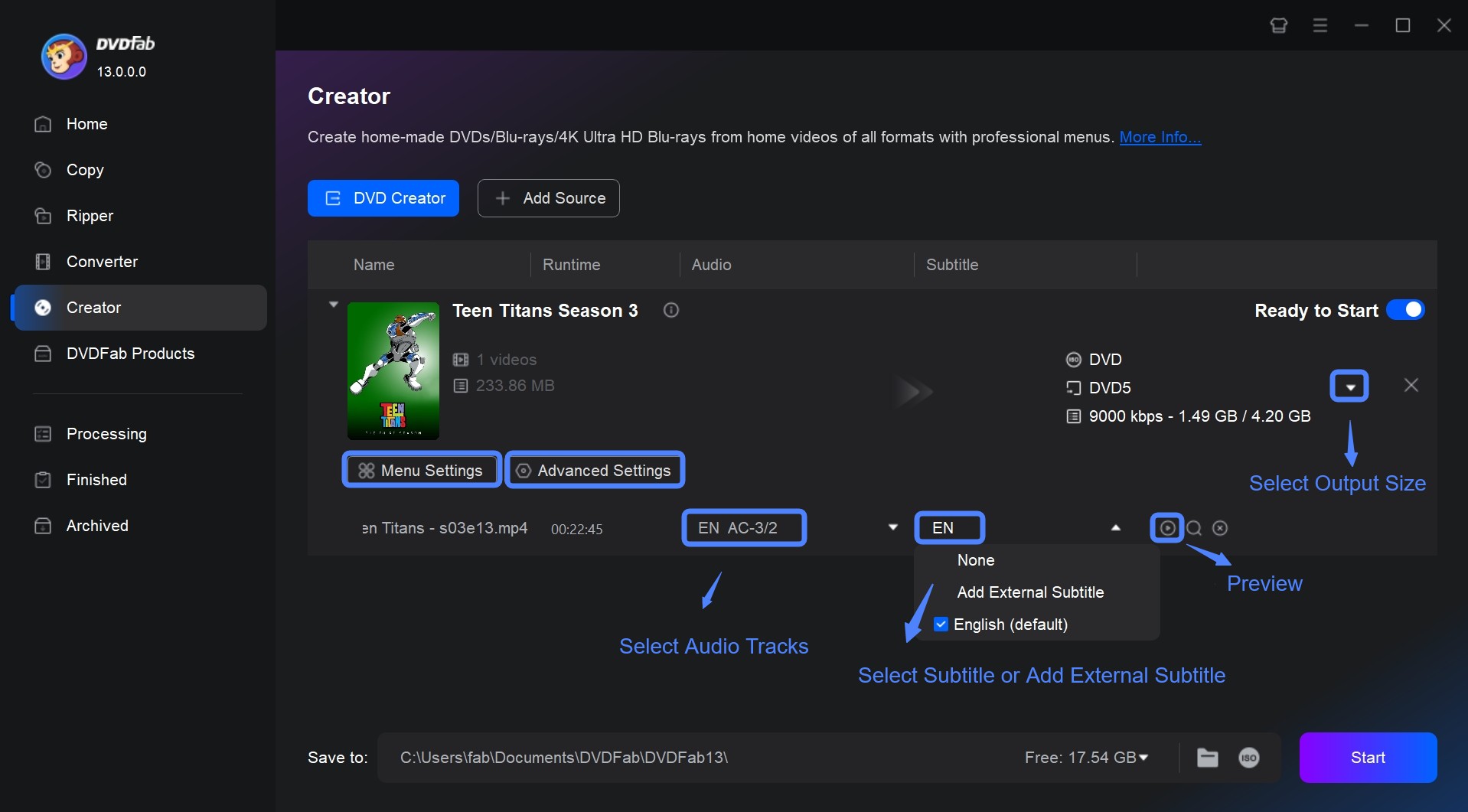Open the Processing queue
This screenshot has height=812, width=1468.
coord(106,434)
